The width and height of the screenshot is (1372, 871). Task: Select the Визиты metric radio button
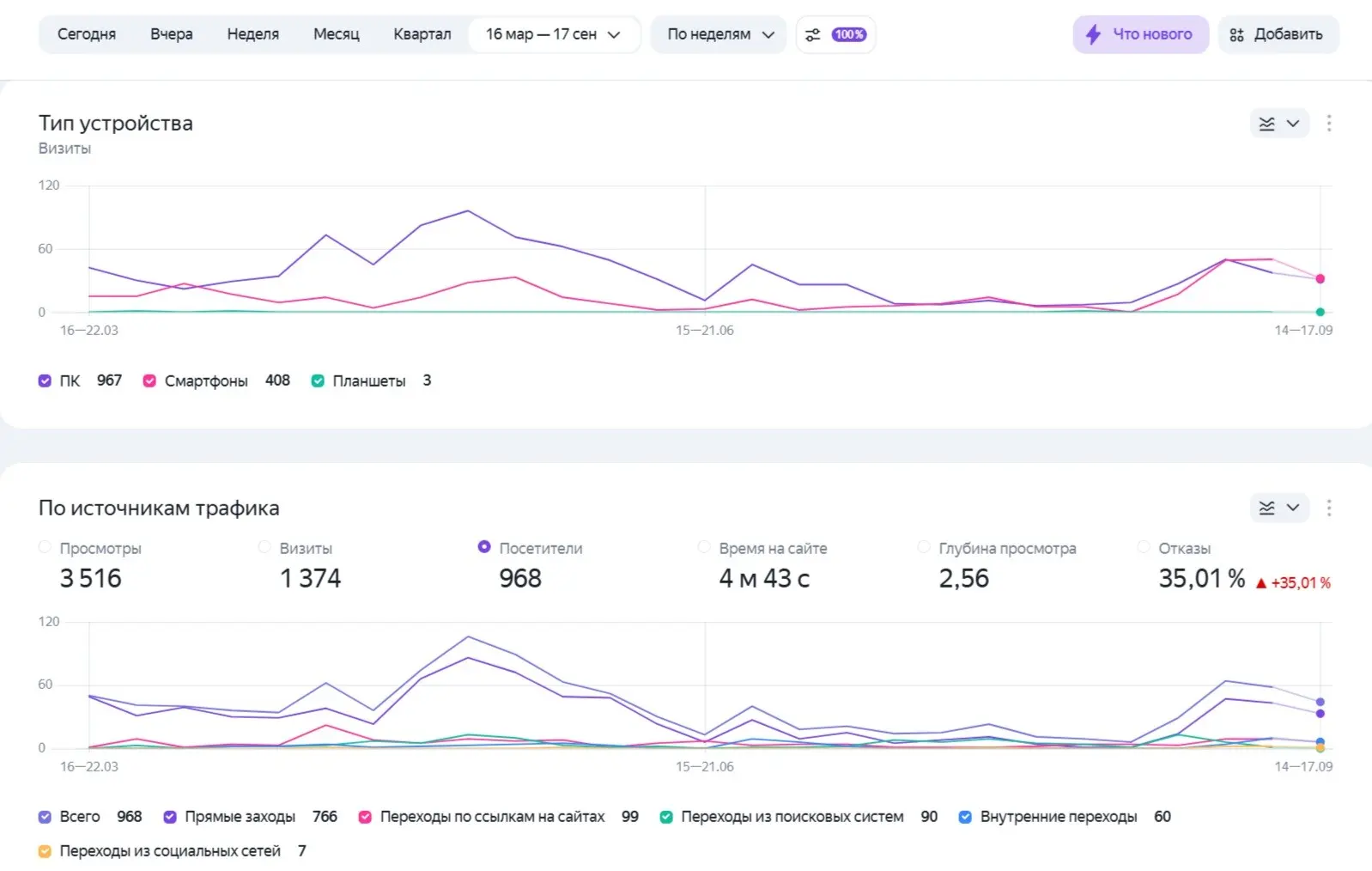click(264, 547)
